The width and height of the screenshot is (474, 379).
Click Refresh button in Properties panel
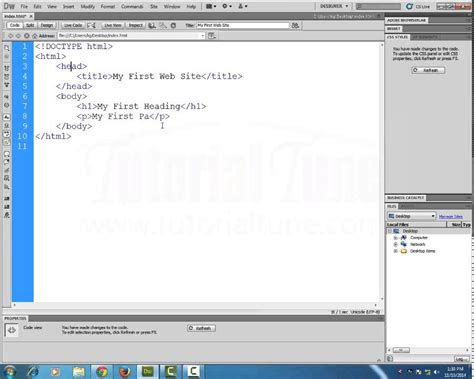click(201, 328)
